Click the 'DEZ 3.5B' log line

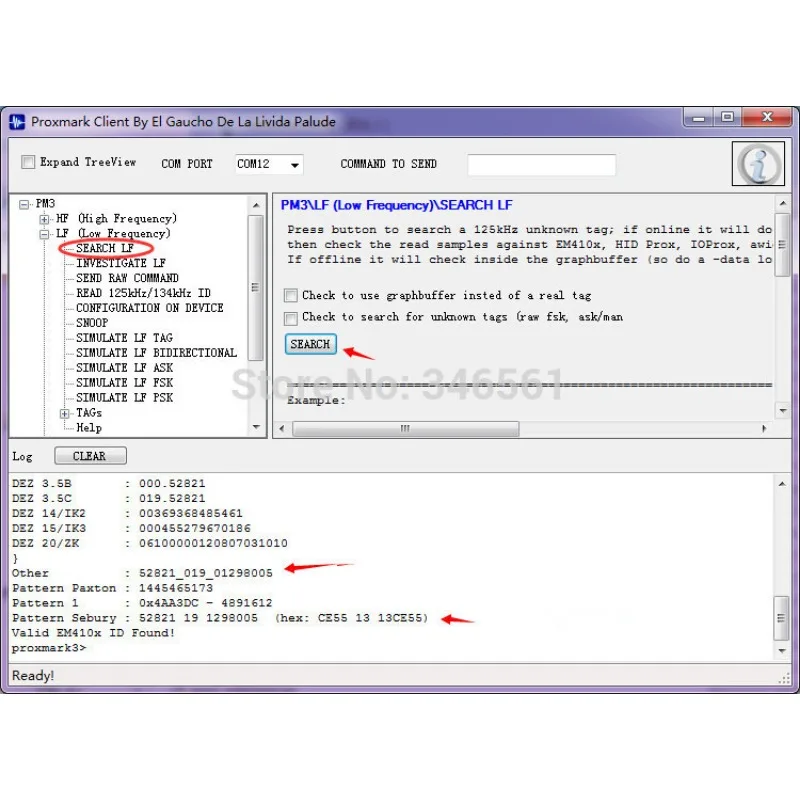(x=109, y=484)
